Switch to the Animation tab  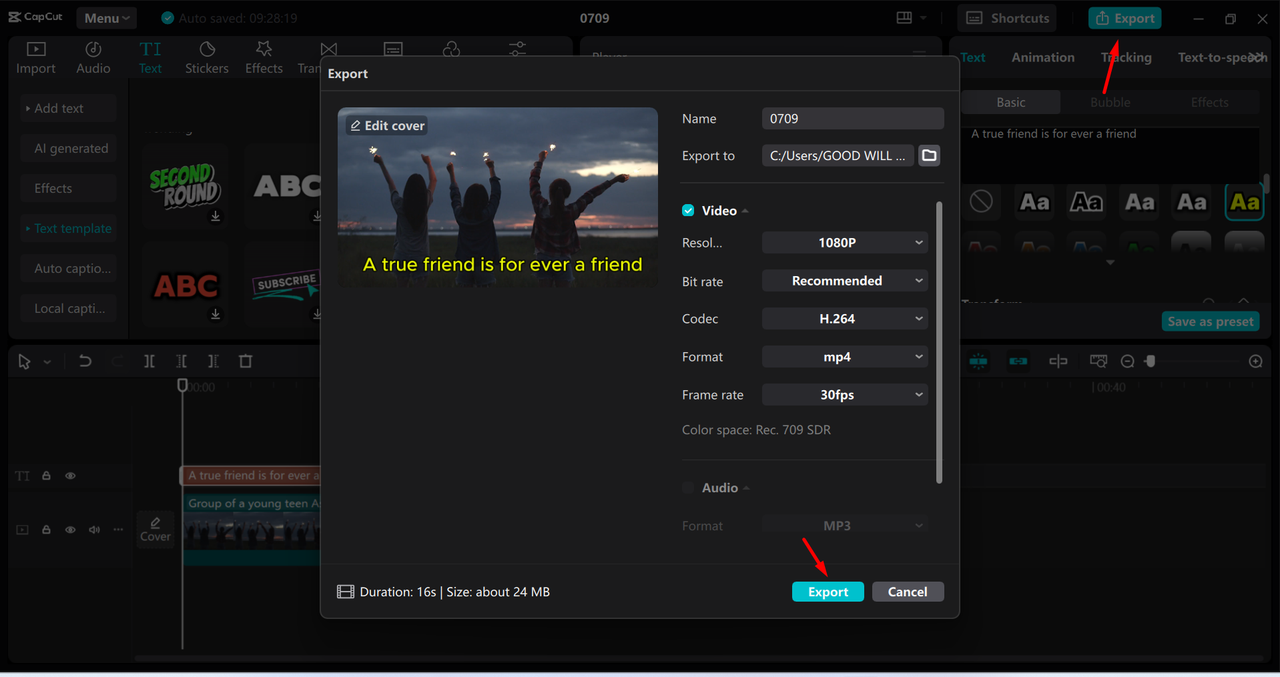tap(1043, 57)
